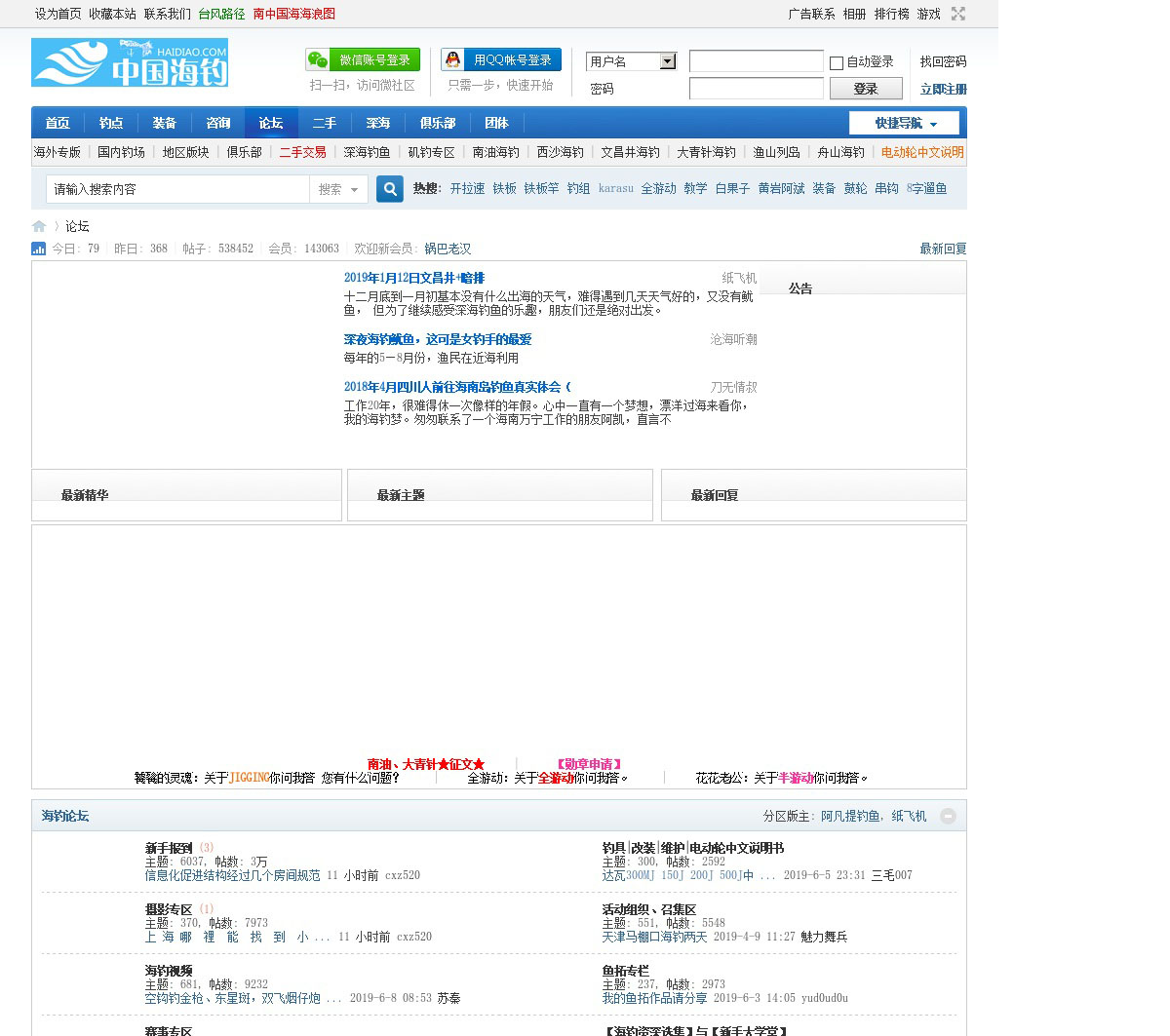Image resolution: width=1170 pixels, height=1036 pixels.
Task: Click the home icon in breadcrumb
Action: tap(39, 226)
